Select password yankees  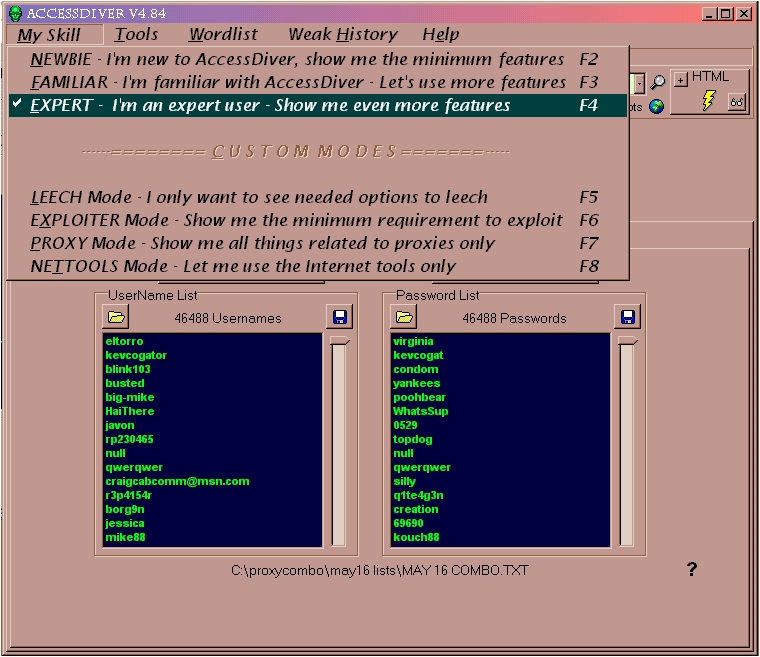tap(416, 384)
